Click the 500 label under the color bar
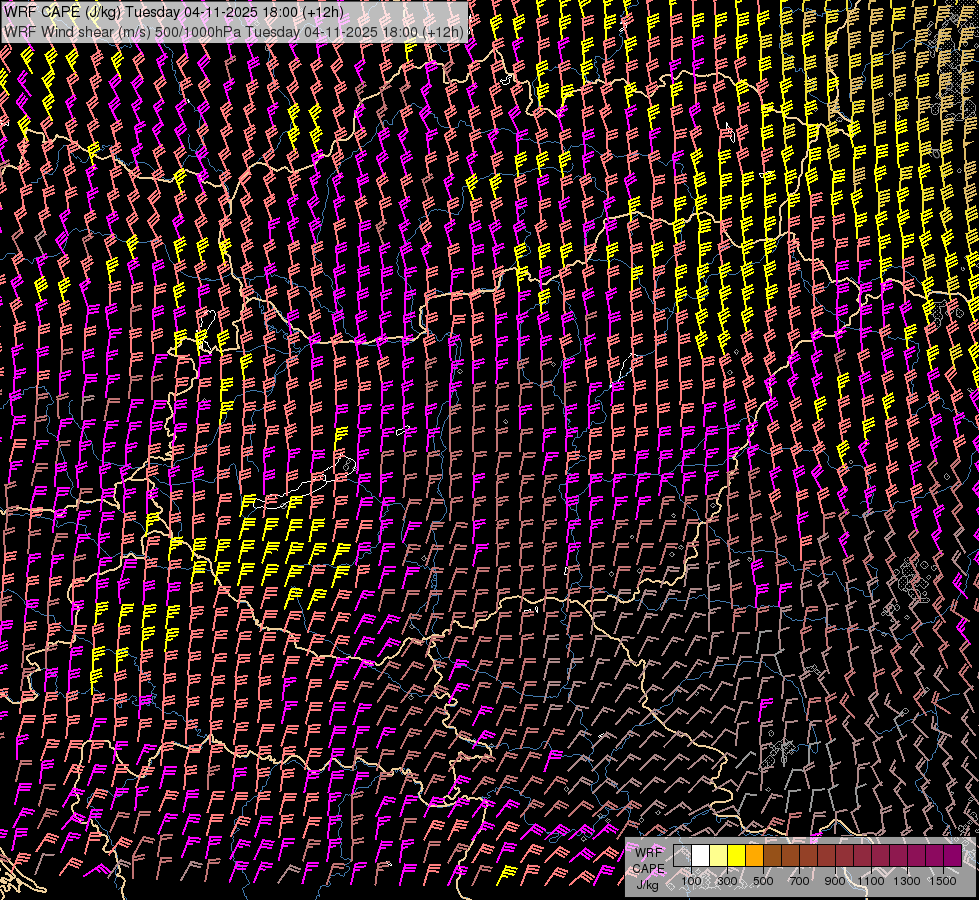979x900 pixels. tap(763, 881)
